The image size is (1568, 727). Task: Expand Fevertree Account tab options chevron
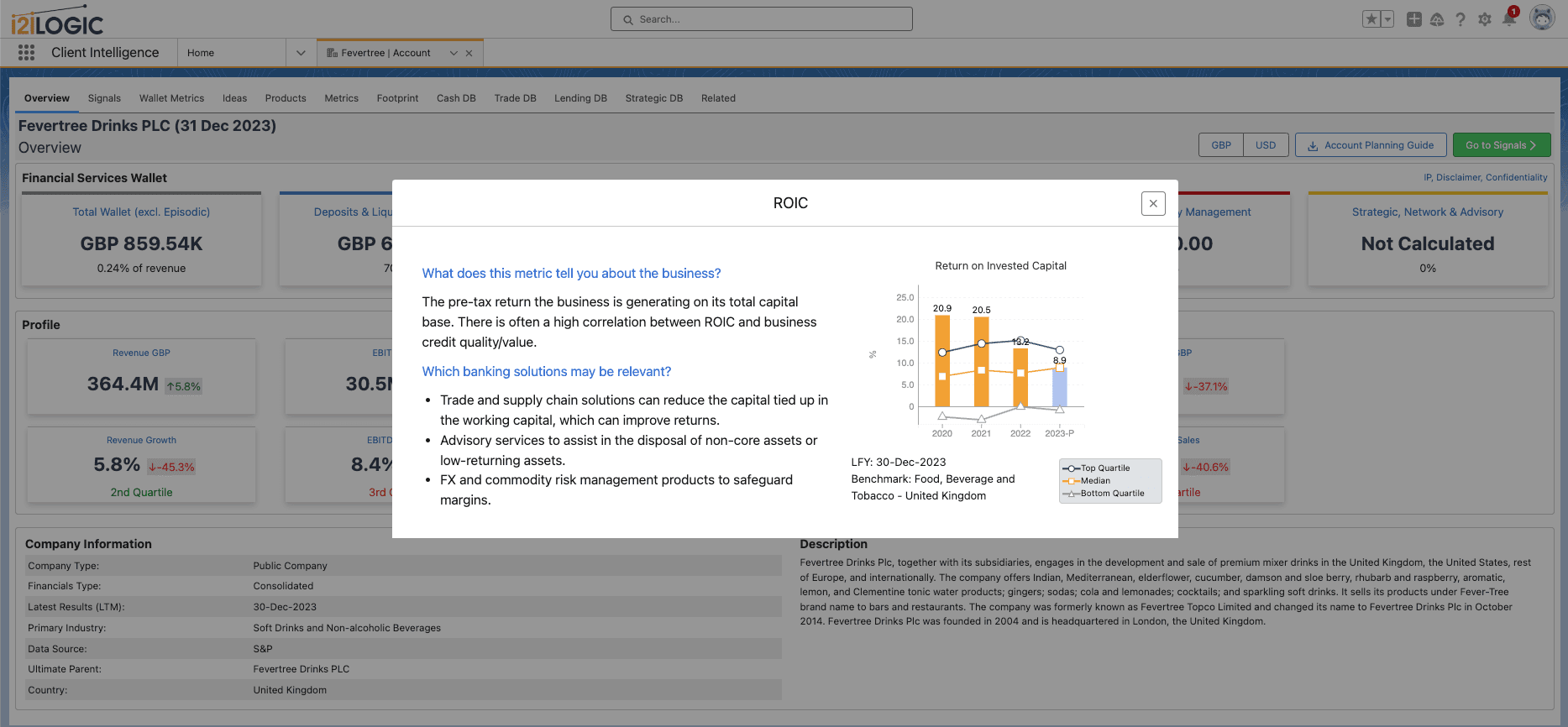point(454,53)
